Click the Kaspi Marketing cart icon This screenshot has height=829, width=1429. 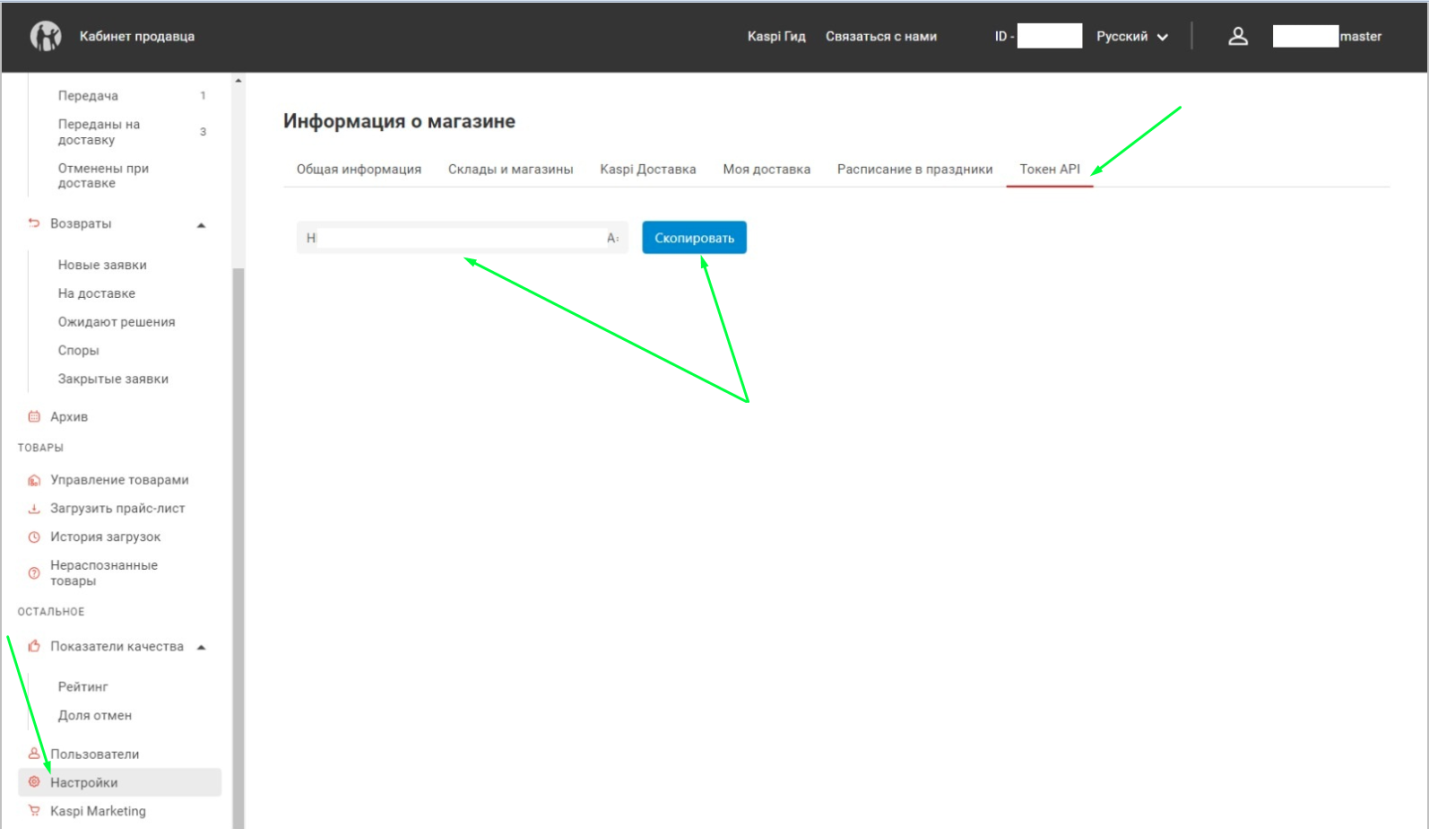pos(34,811)
